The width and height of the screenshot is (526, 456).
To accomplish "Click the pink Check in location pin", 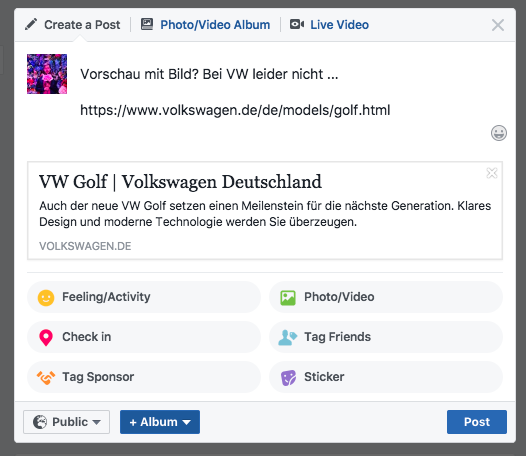I will [46, 338].
